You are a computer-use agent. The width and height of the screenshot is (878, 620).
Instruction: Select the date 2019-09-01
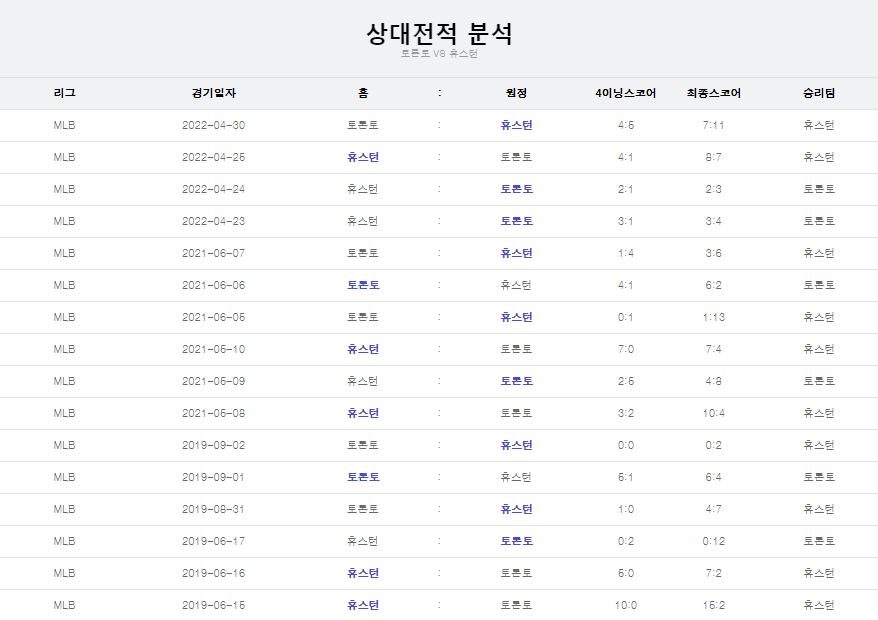pyautogui.click(x=214, y=477)
